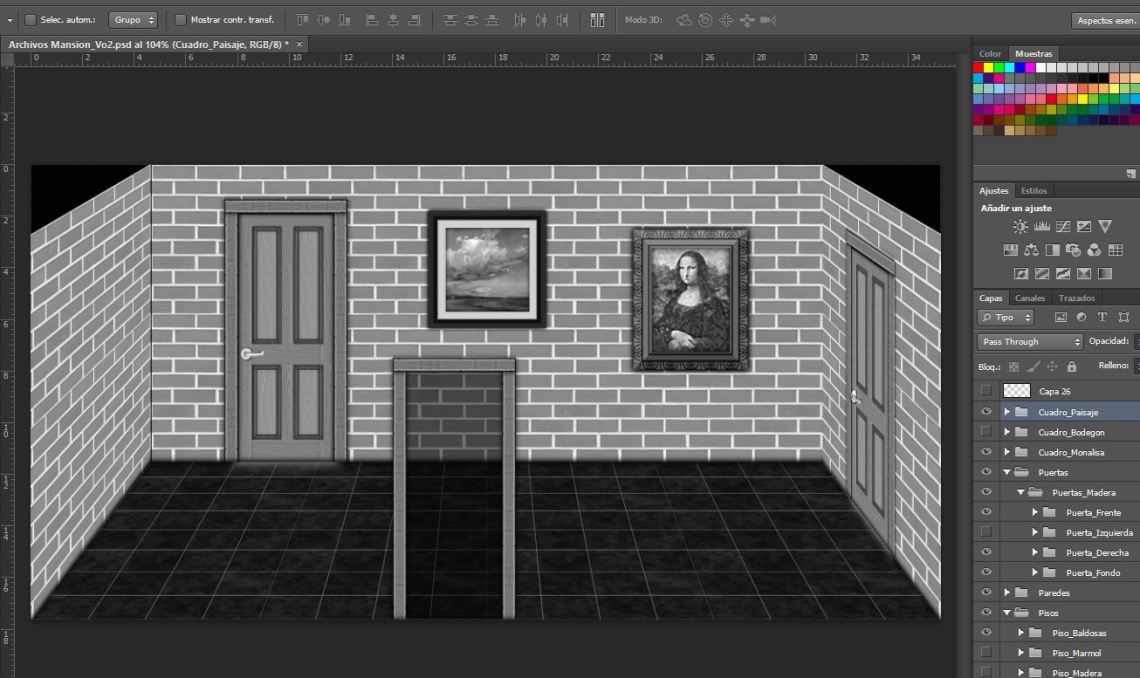Click the Color Balance adjustment icon
Viewport: 1140px width, 678px height.
pyautogui.click(x=1030, y=250)
